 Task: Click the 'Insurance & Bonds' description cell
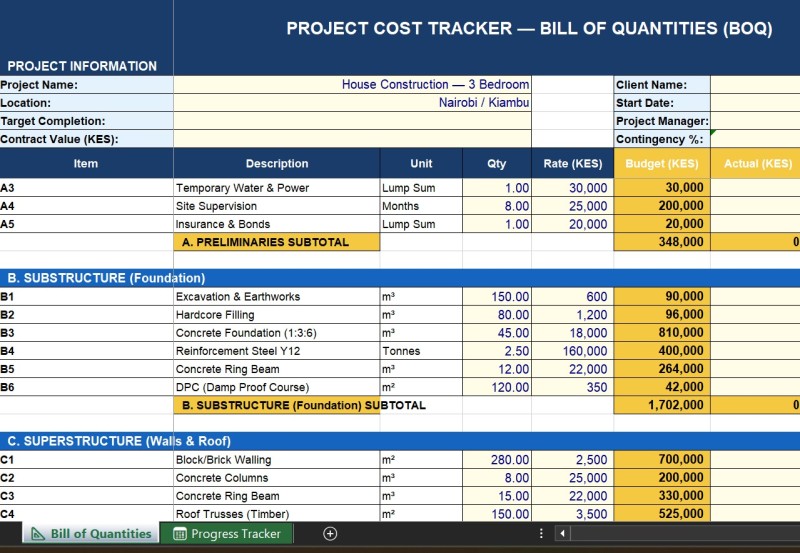277,224
